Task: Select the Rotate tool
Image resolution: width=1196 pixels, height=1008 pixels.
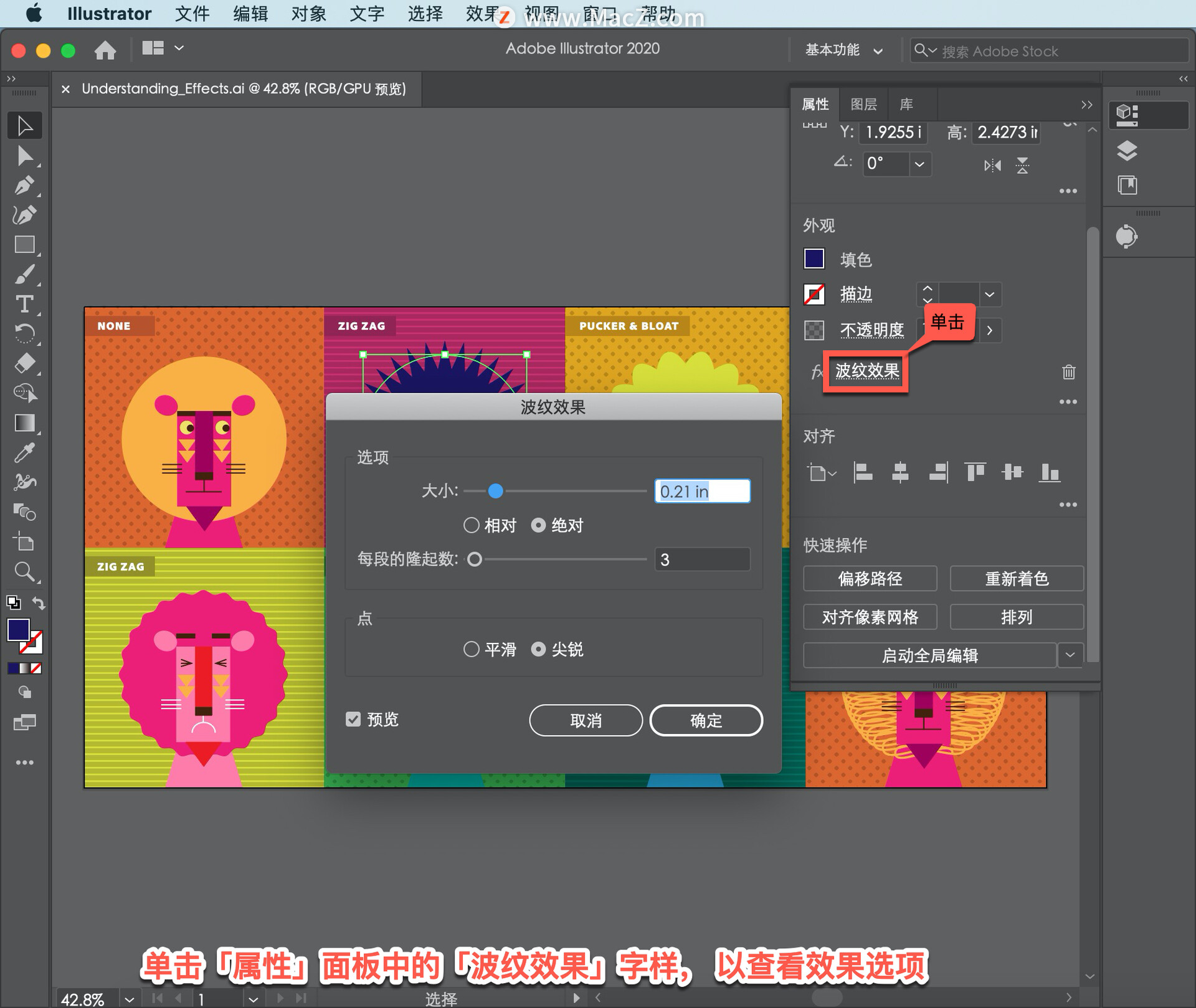Action: point(25,334)
